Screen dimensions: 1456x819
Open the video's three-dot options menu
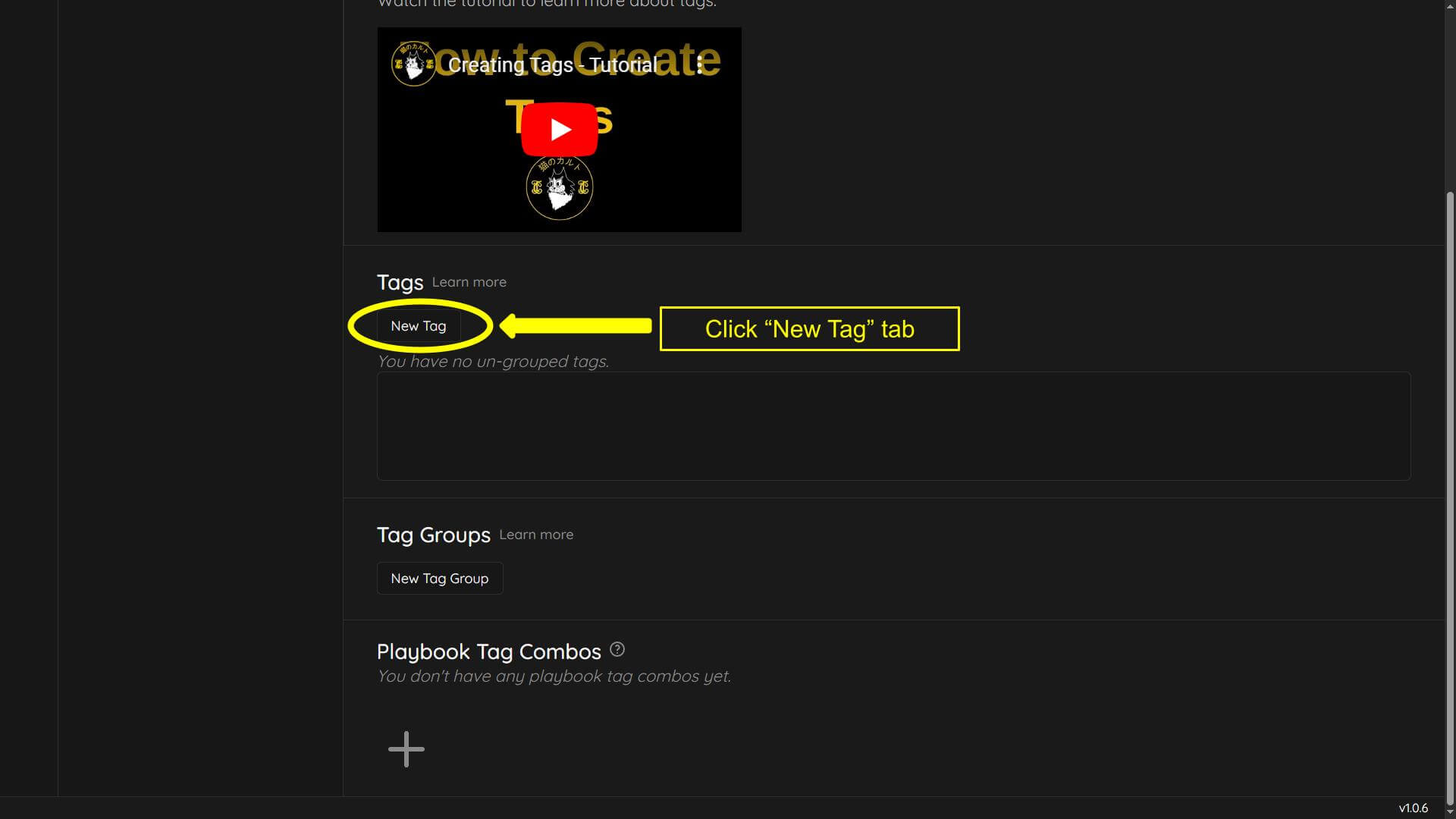pyautogui.click(x=699, y=64)
